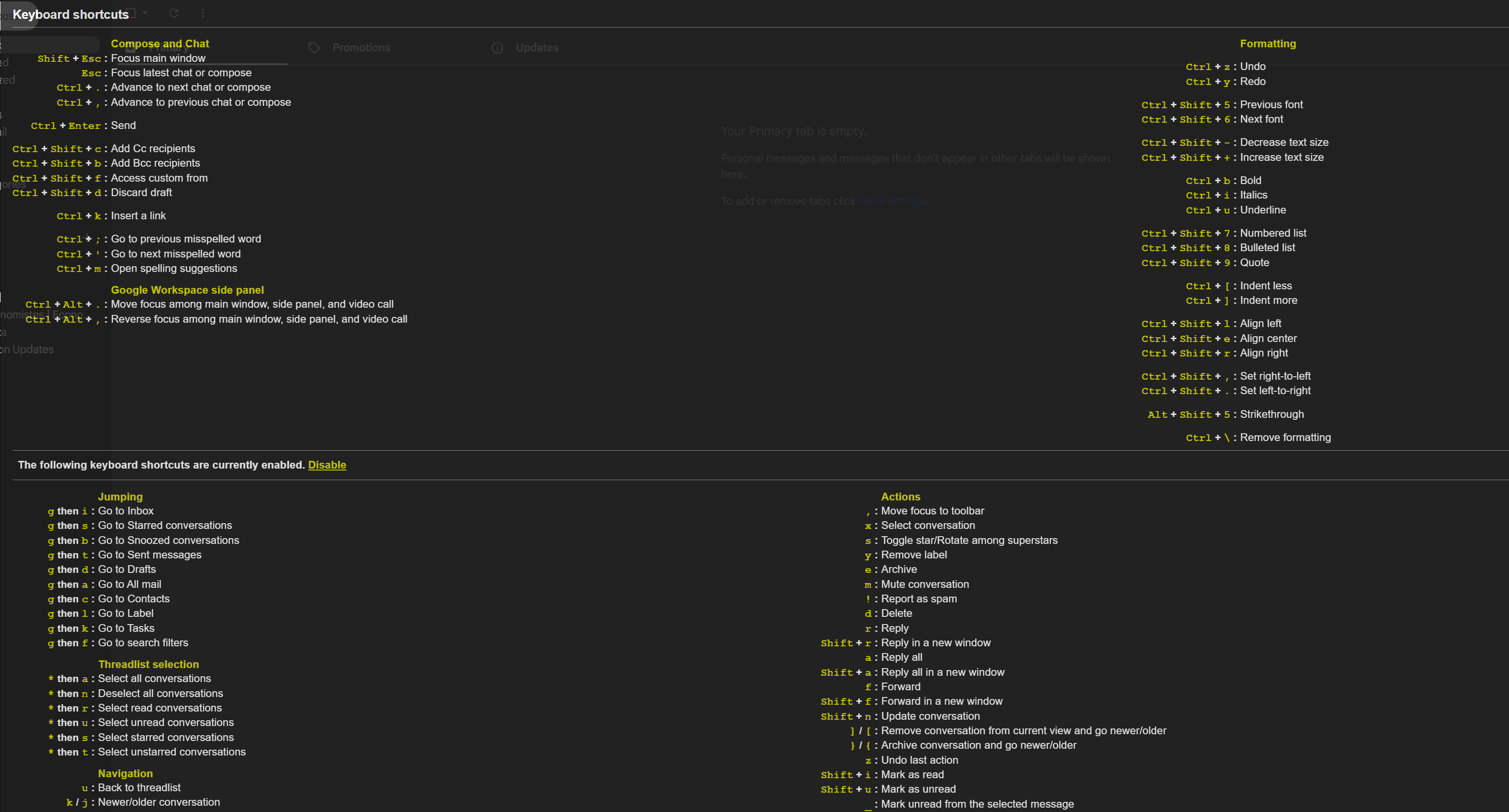
Task: Click 'Go to previous misspelled word'
Action: [186, 239]
